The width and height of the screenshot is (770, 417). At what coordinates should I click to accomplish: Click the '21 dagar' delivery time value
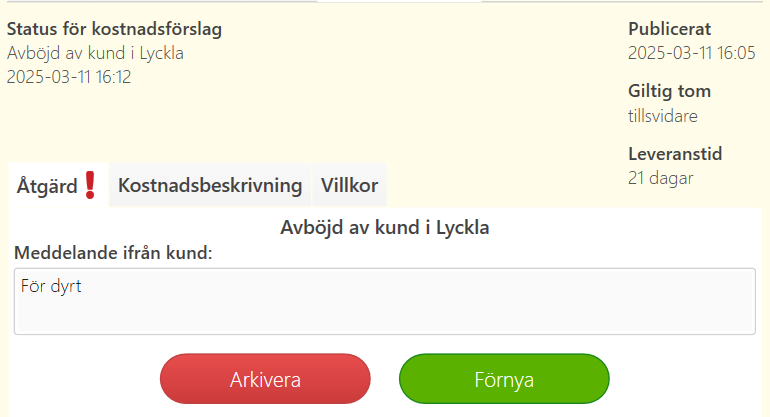click(660, 178)
